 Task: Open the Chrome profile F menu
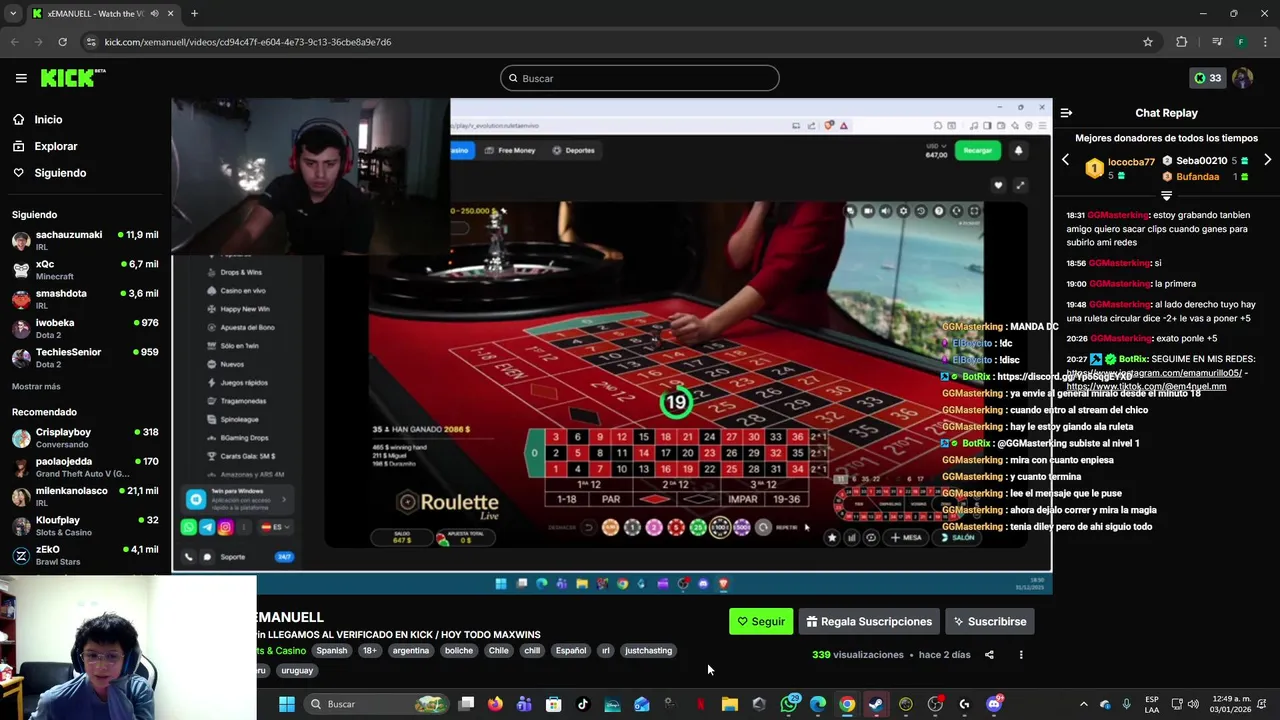coord(1241,42)
